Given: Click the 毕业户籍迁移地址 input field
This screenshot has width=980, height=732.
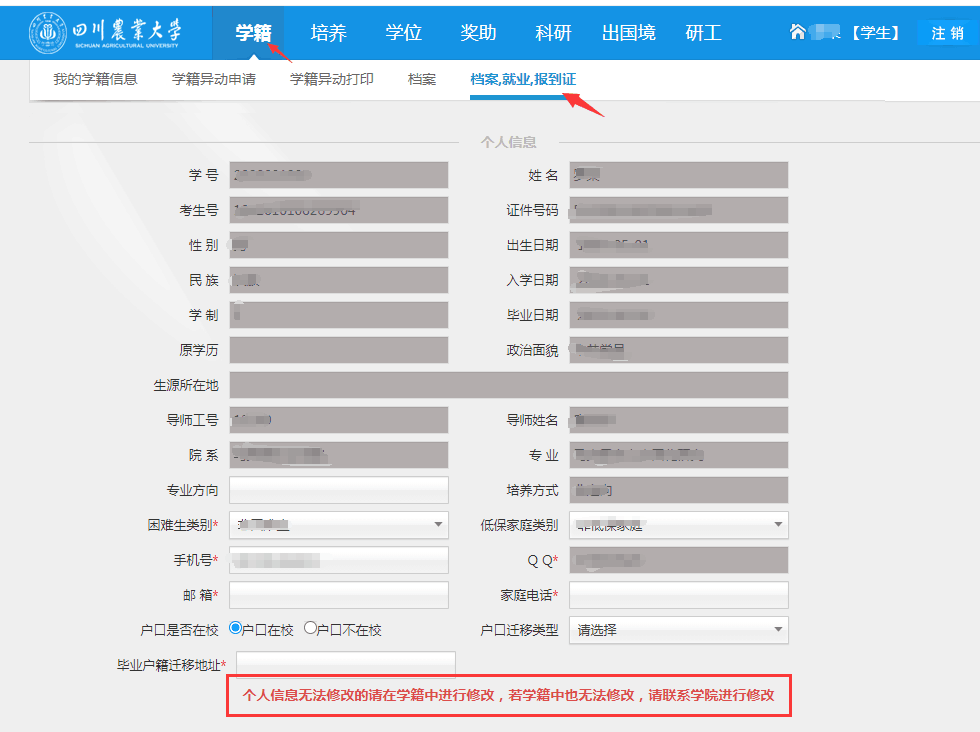Looking at the screenshot, I should point(345,665).
